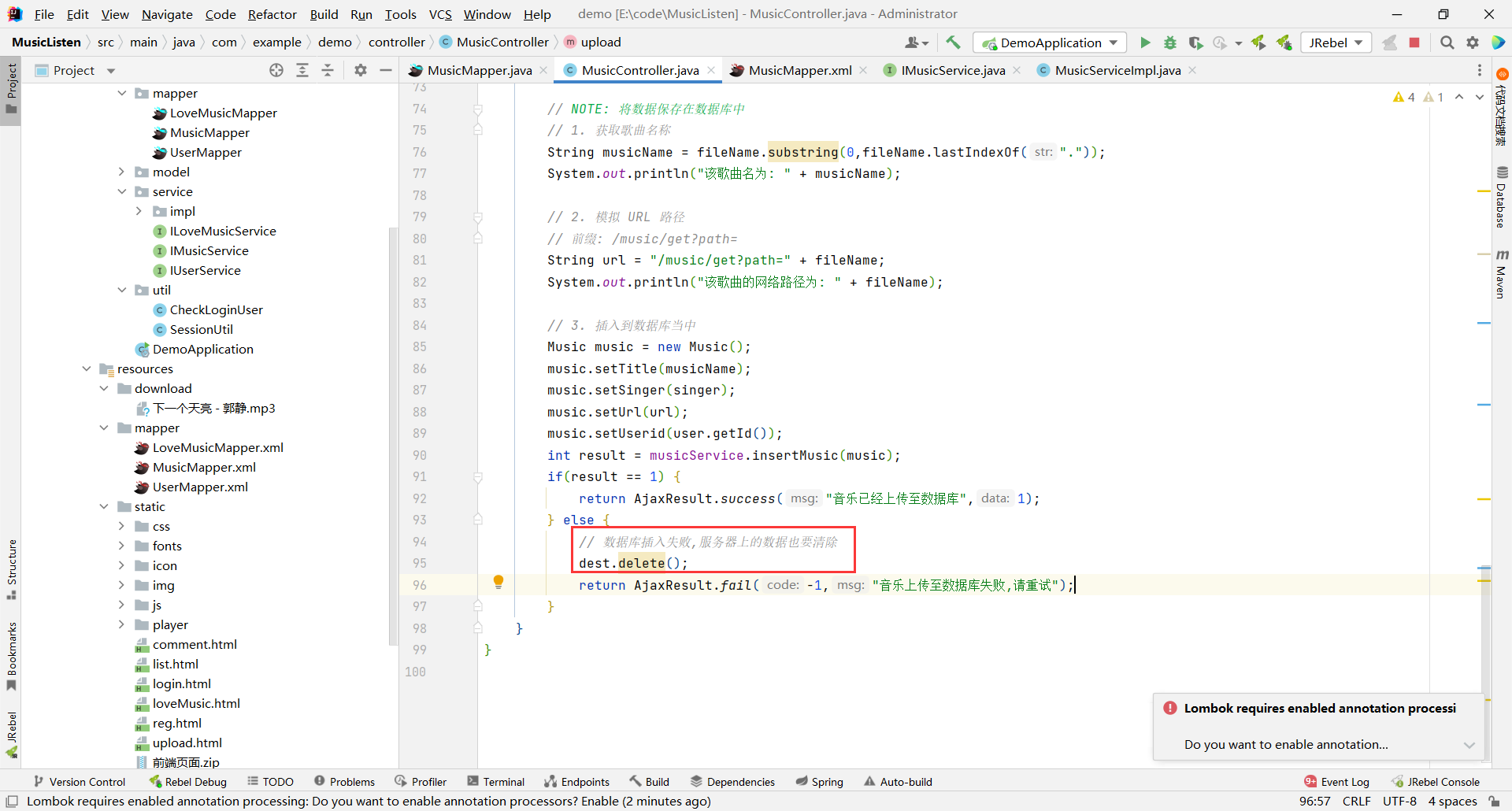The image size is (1512, 811).
Task: Expand the player folder
Action: [x=122, y=624]
